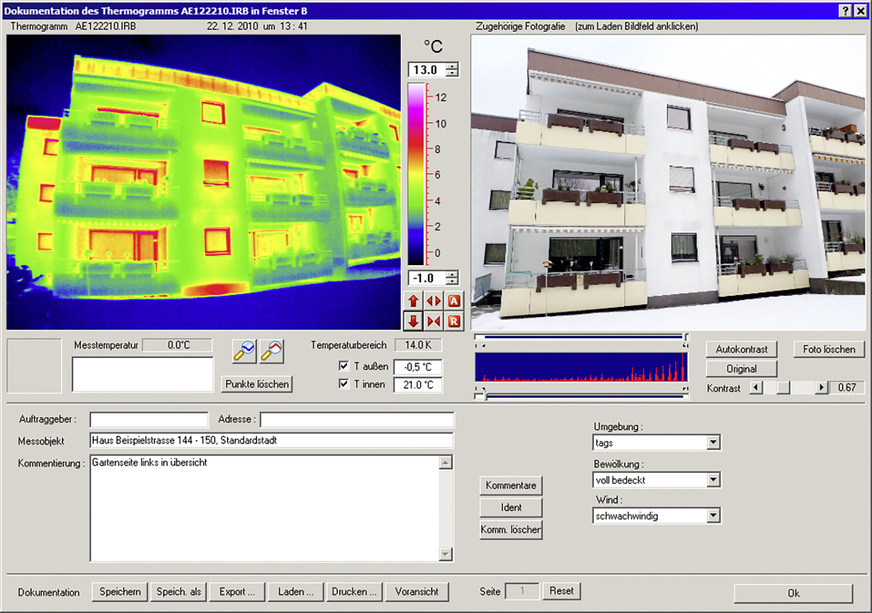Apply Autokontrast to the photograph
This screenshot has width=872, height=613.
741,349
